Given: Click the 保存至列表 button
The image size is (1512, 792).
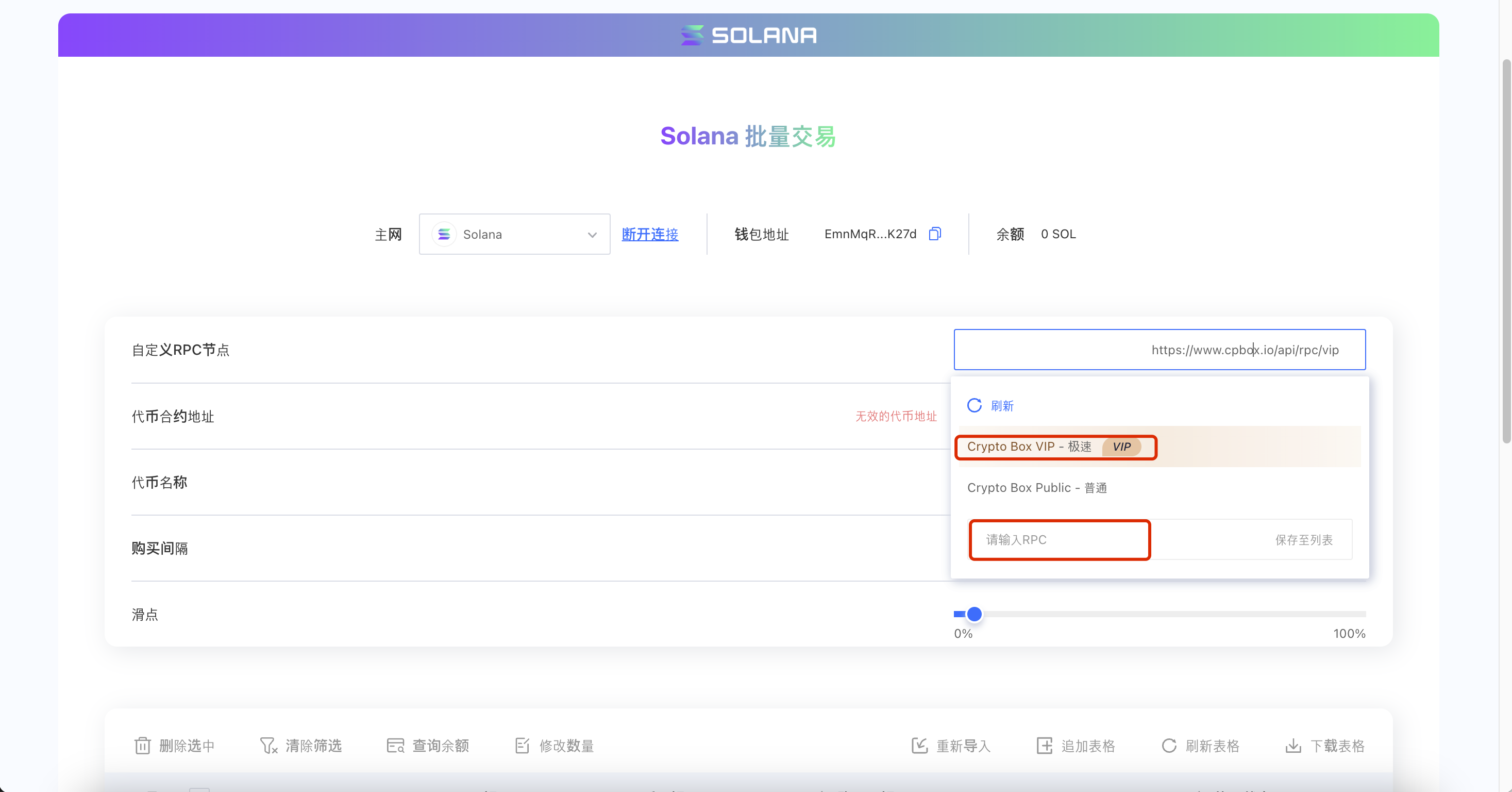Looking at the screenshot, I should tap(1304, 539).
